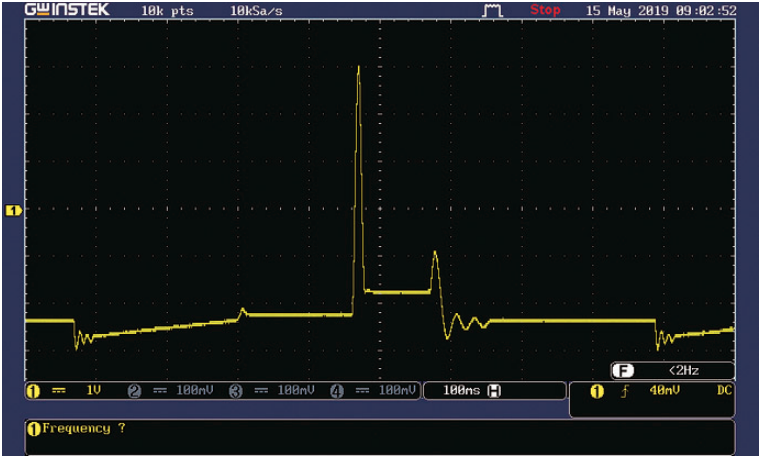Screen dimensions: 762x458
Task: Click the <2Hz frequency counter value
Action: pos(684,371)
